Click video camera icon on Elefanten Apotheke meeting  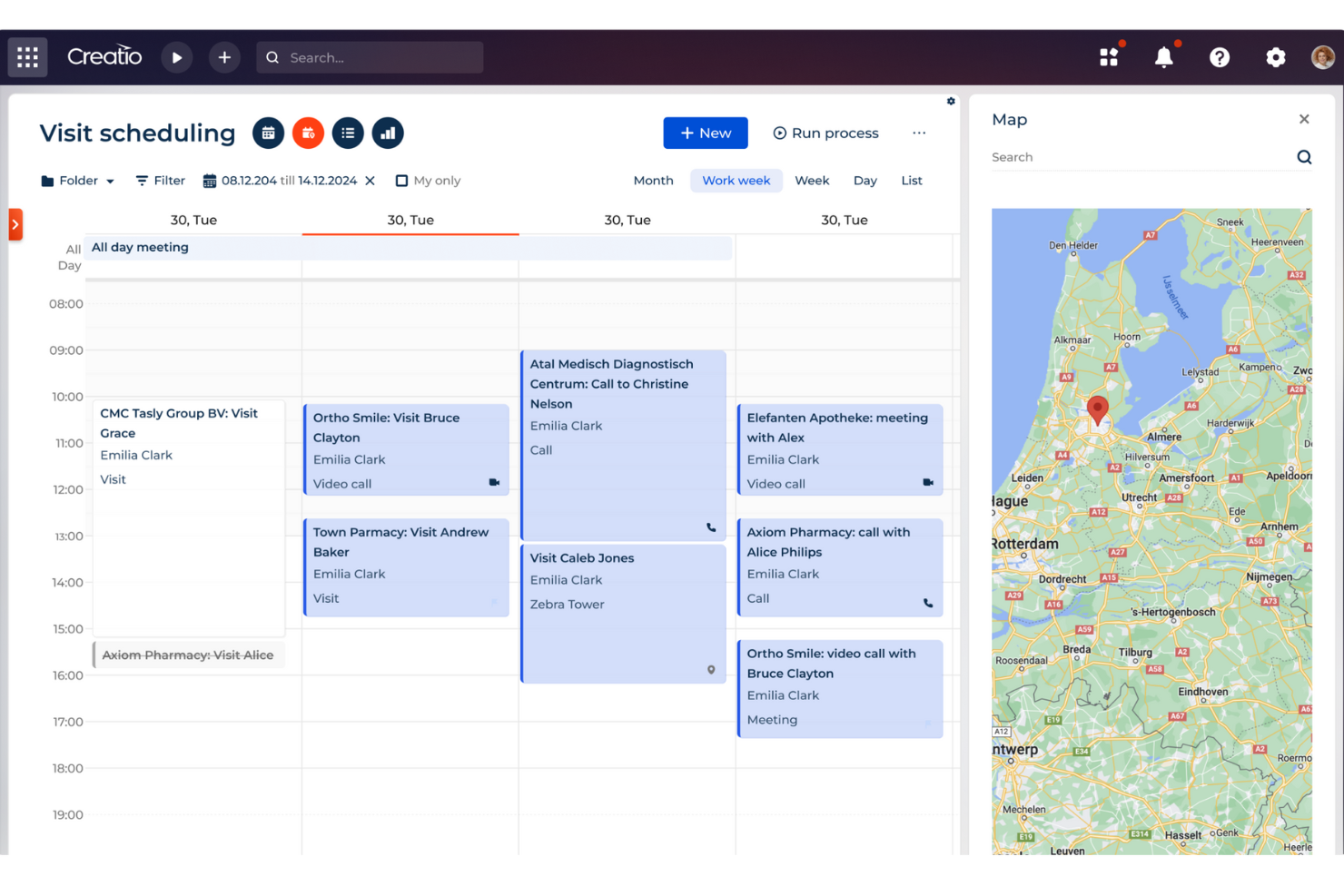(x=928, y=483)
